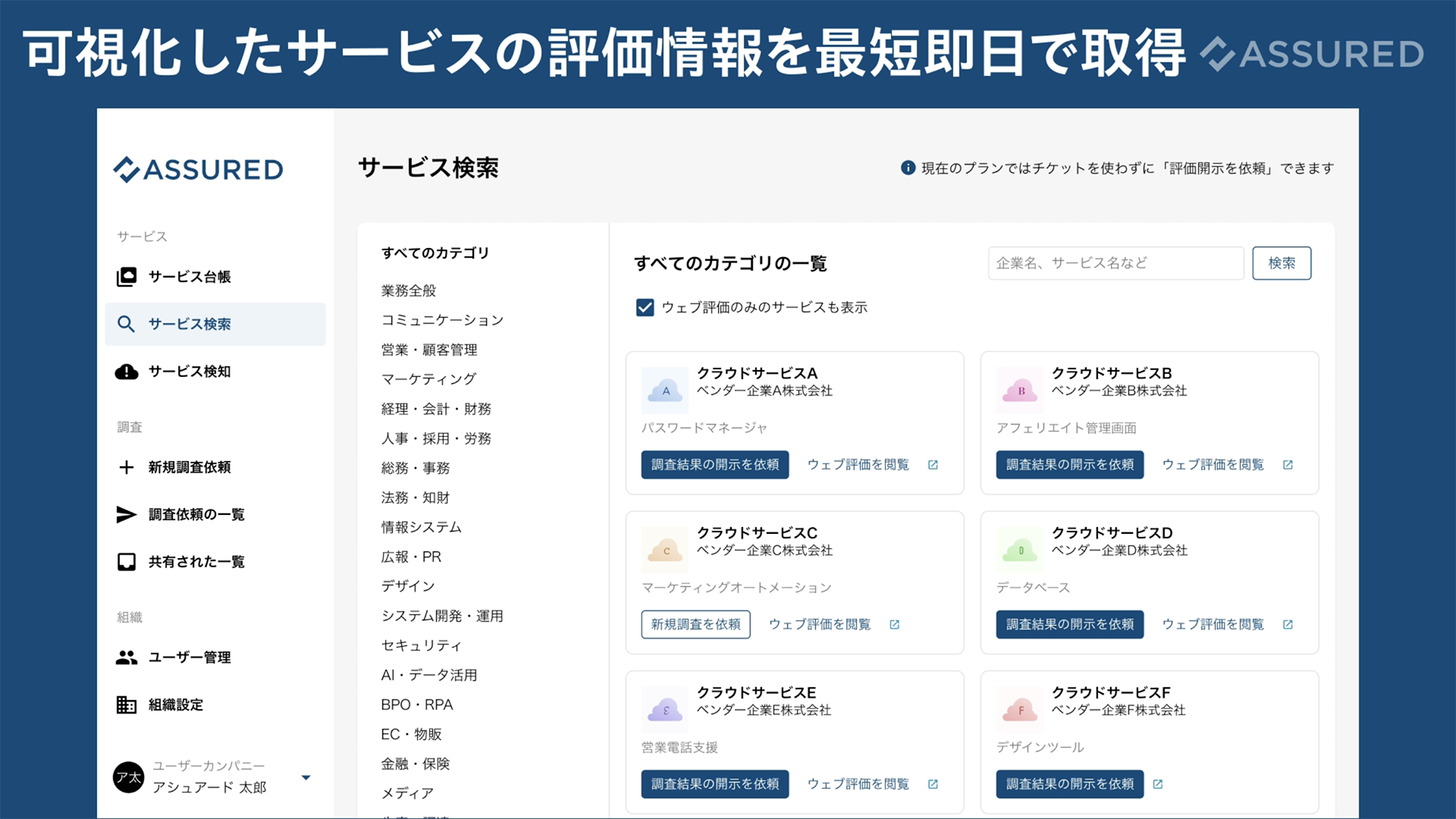Open the 調査依頼の一覧 paper plane icon
Screen dimensions: 1456x819
pyautogui.click(x=126, y=515)
